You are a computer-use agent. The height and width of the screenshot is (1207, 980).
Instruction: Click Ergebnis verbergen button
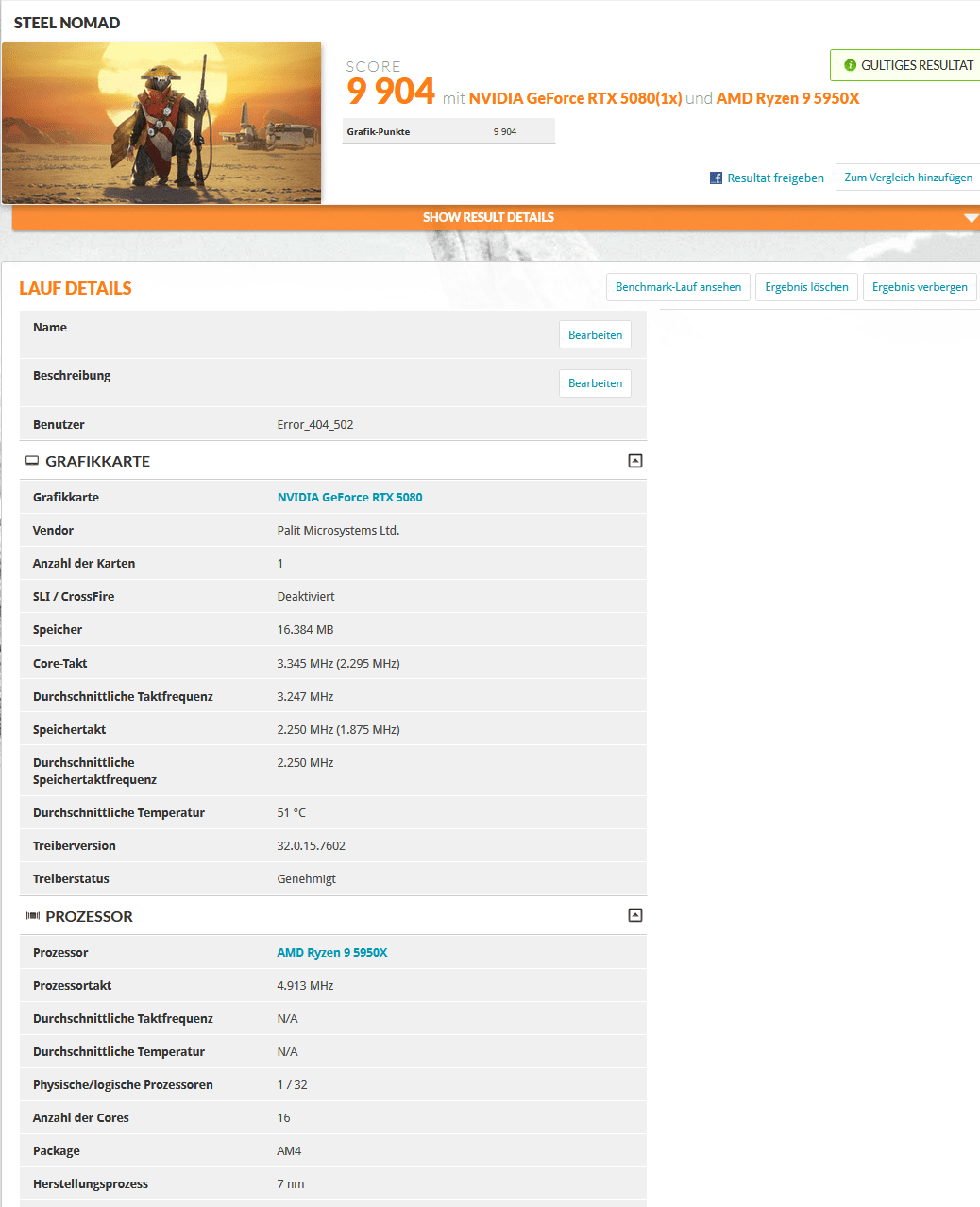click(x=920, y=287)
